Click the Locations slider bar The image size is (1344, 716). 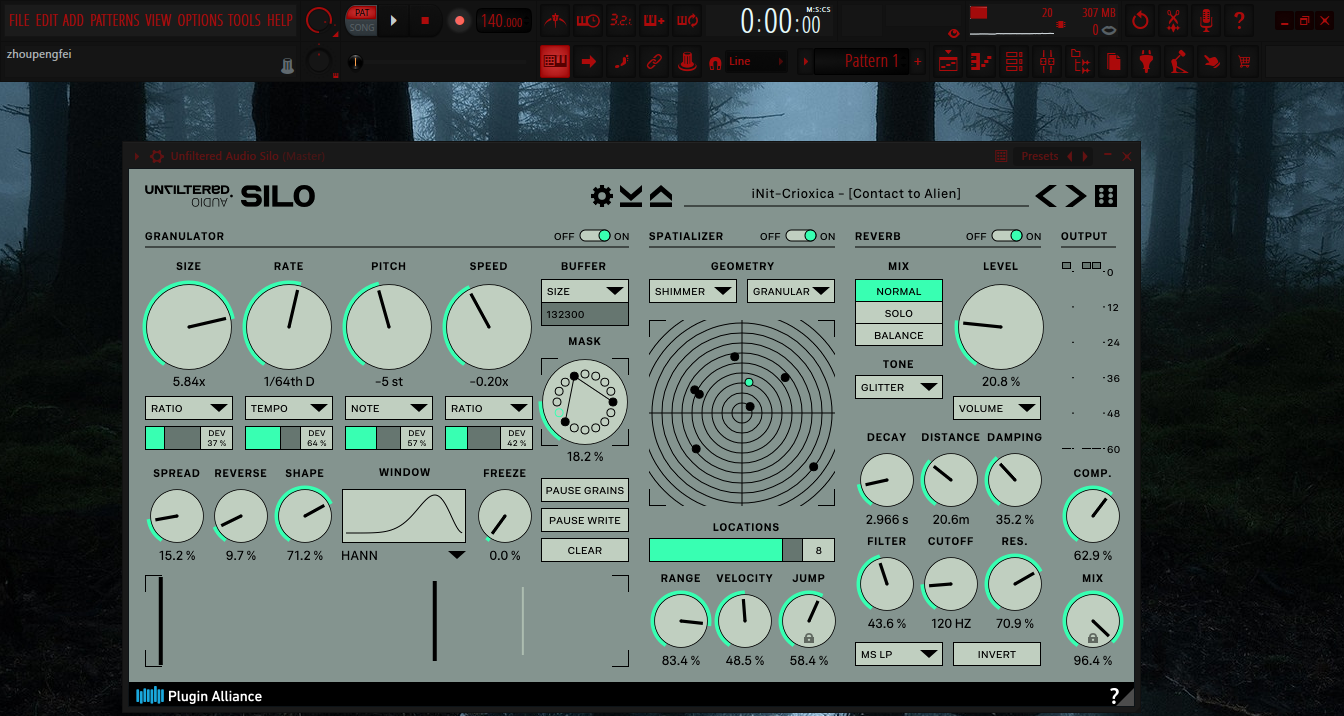point(726,550)
